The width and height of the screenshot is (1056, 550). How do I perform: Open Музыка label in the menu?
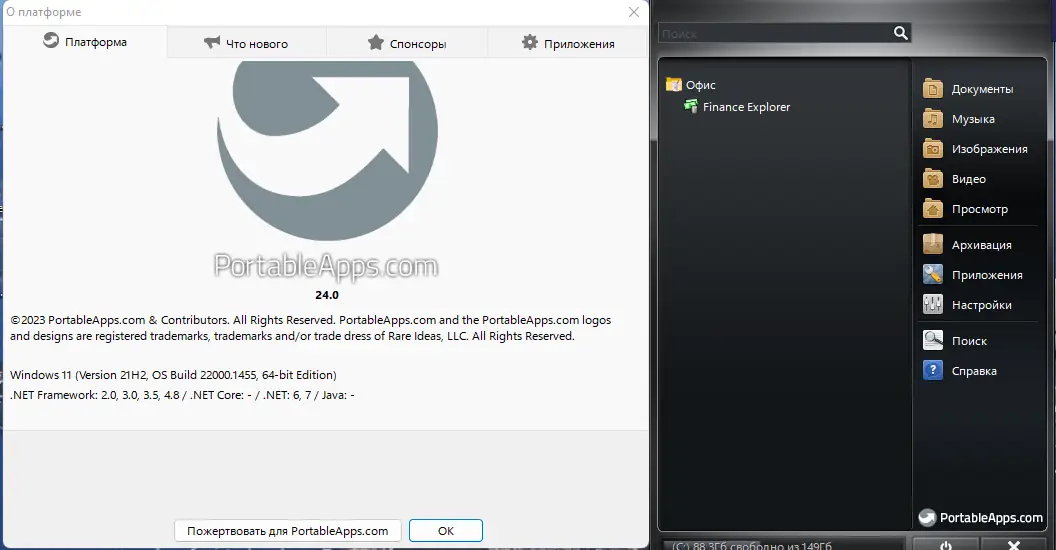pyautogui.click(x=973, y=119)
